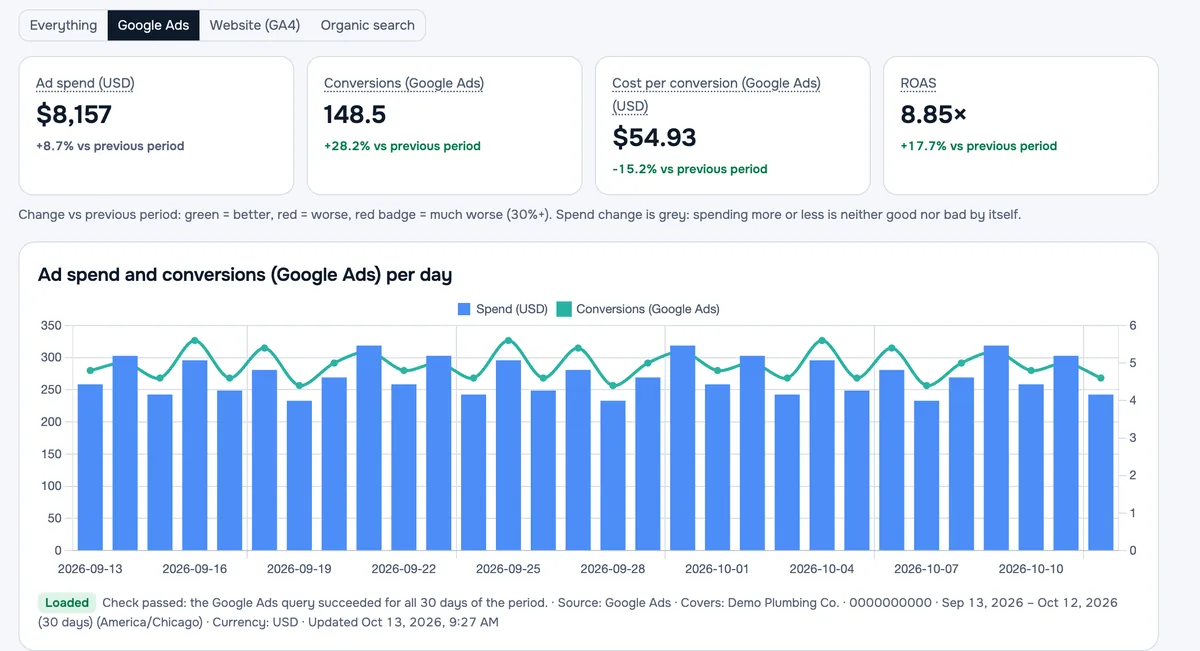Click "-15.2% vs previous period" text
The width and height of the screenshot is (1200, 651).
point(690,169)
